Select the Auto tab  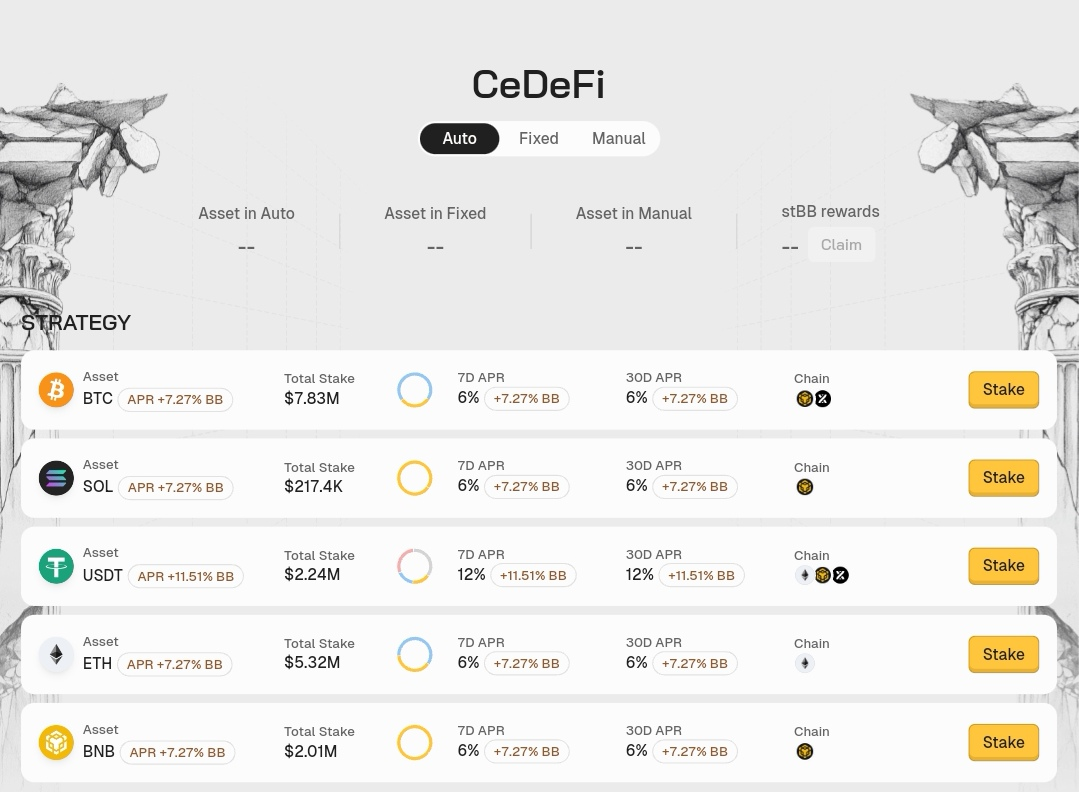click(459, 139)
